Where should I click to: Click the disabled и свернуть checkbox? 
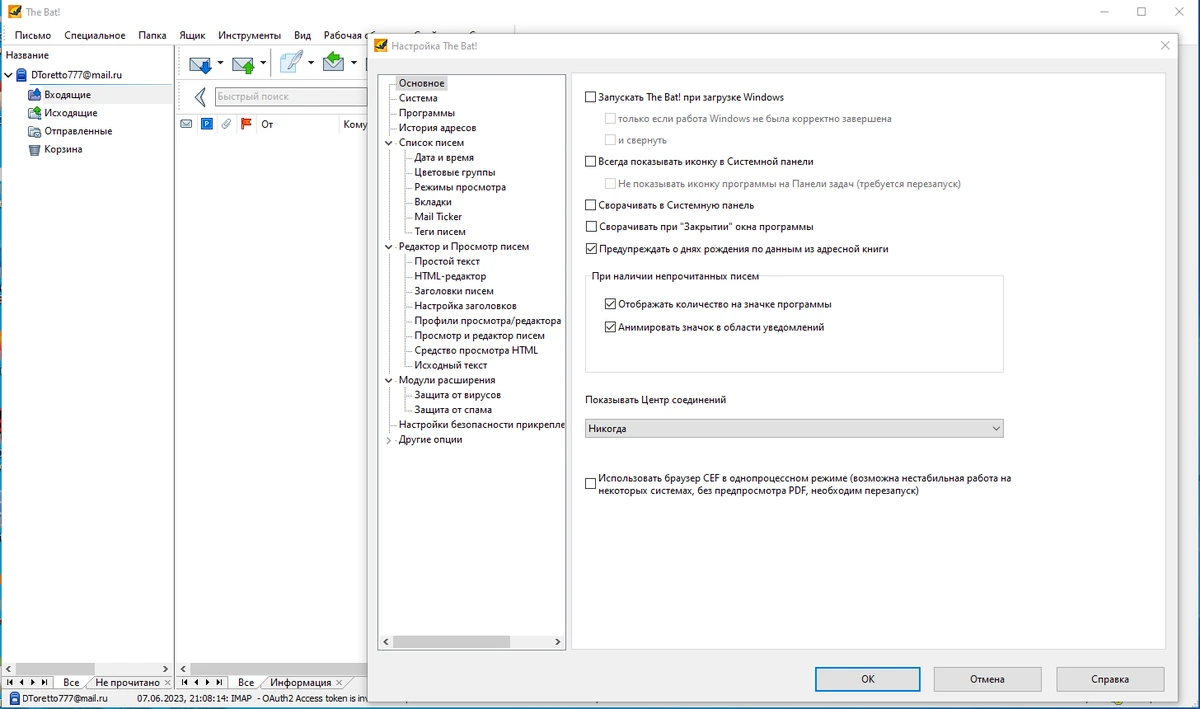tap(610, 140)
